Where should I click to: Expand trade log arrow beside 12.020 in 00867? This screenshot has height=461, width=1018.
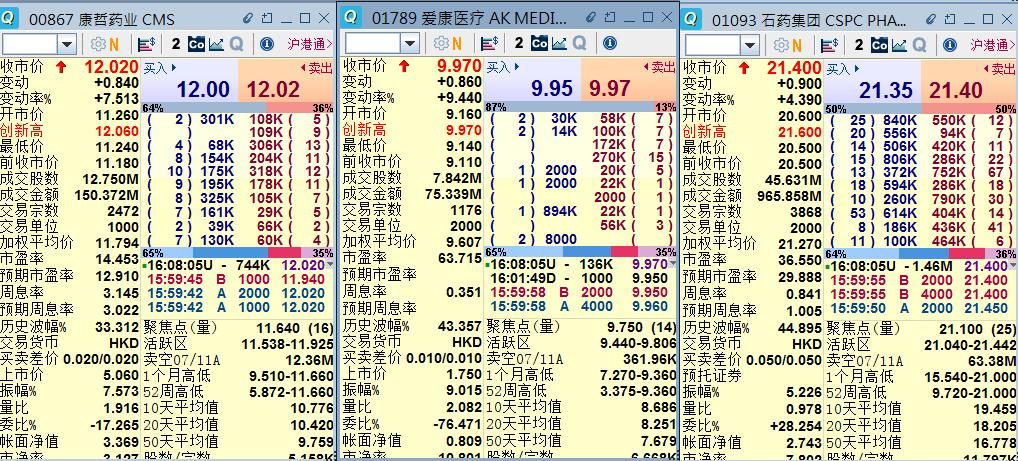point(329,264)
